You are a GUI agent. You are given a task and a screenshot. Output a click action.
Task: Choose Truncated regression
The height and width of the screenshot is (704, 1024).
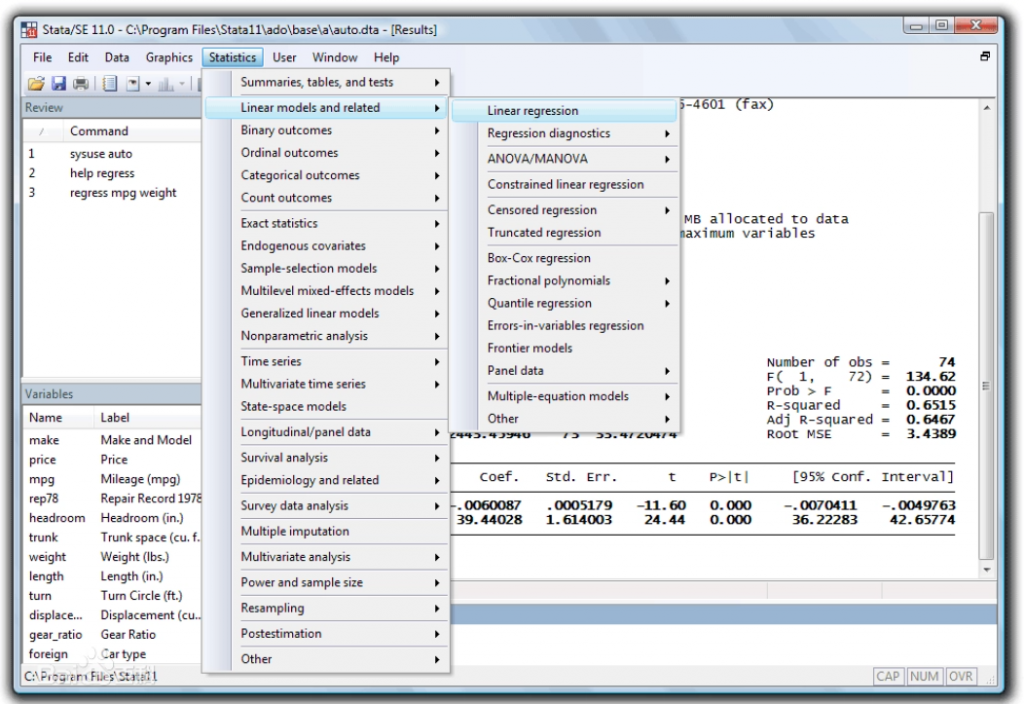point(564,233)
